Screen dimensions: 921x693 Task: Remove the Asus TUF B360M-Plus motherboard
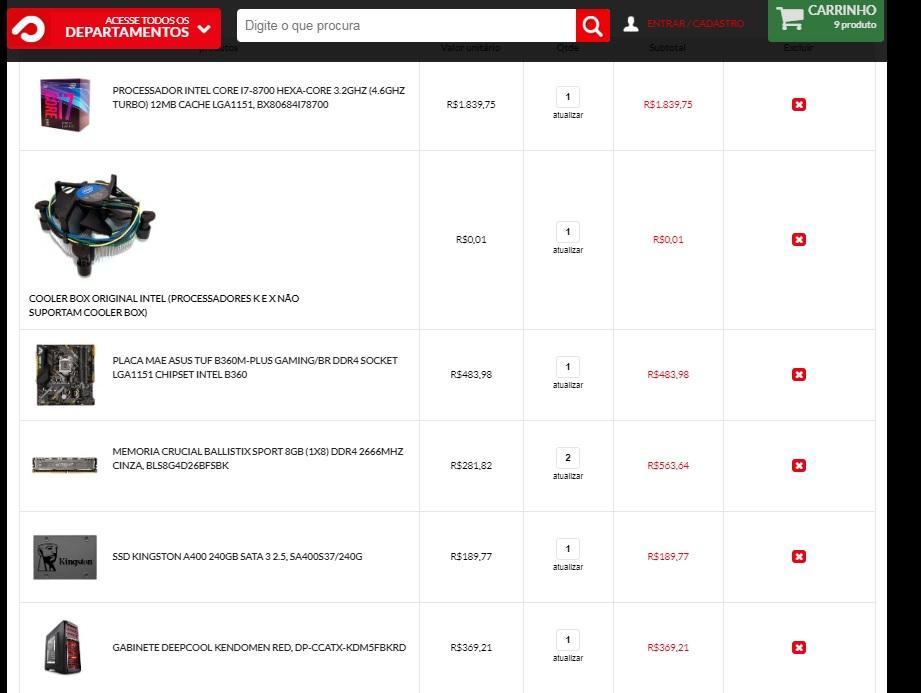click(x=799, y=375)
